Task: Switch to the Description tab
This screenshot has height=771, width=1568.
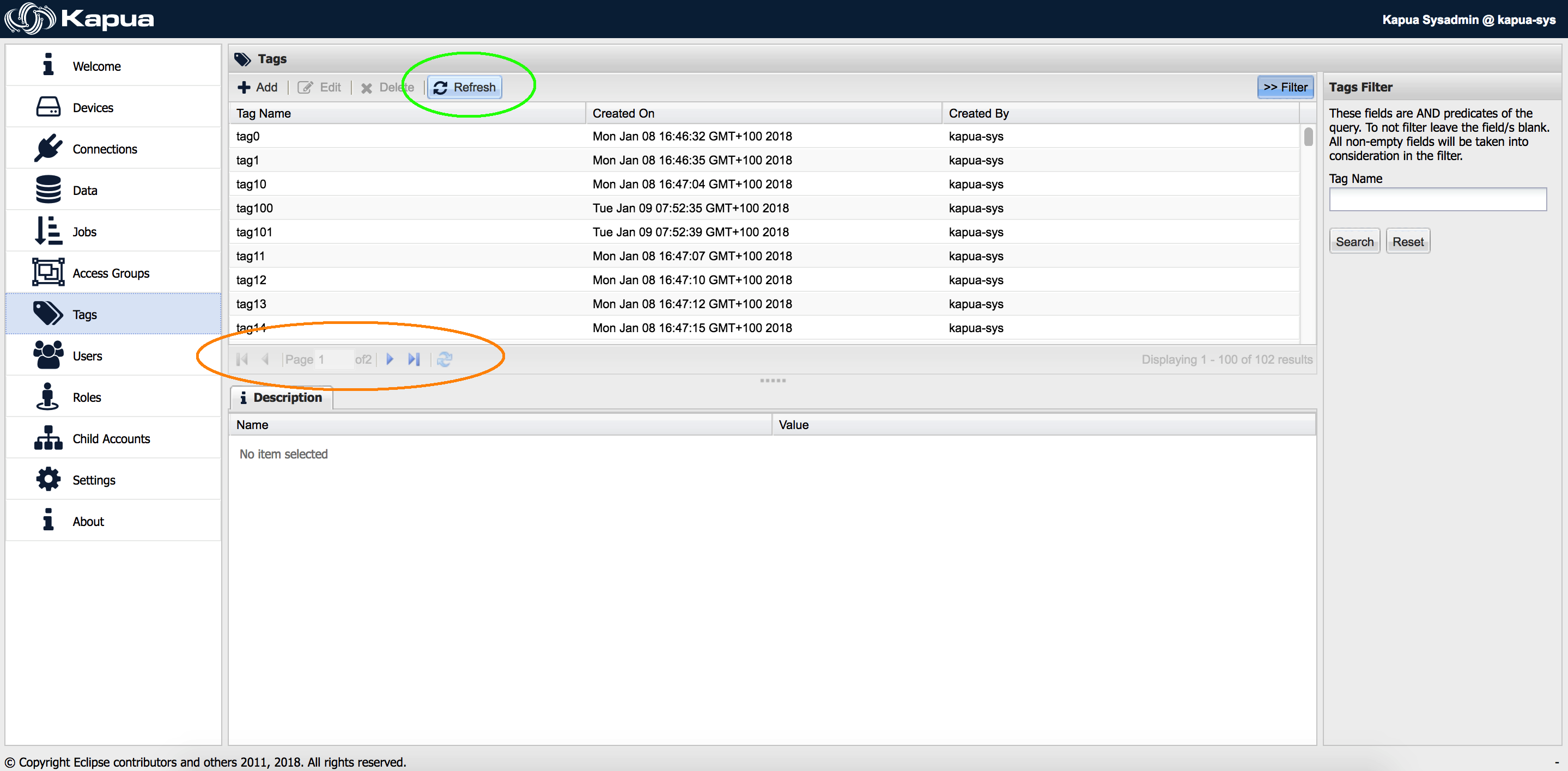Action: (281, 397)
